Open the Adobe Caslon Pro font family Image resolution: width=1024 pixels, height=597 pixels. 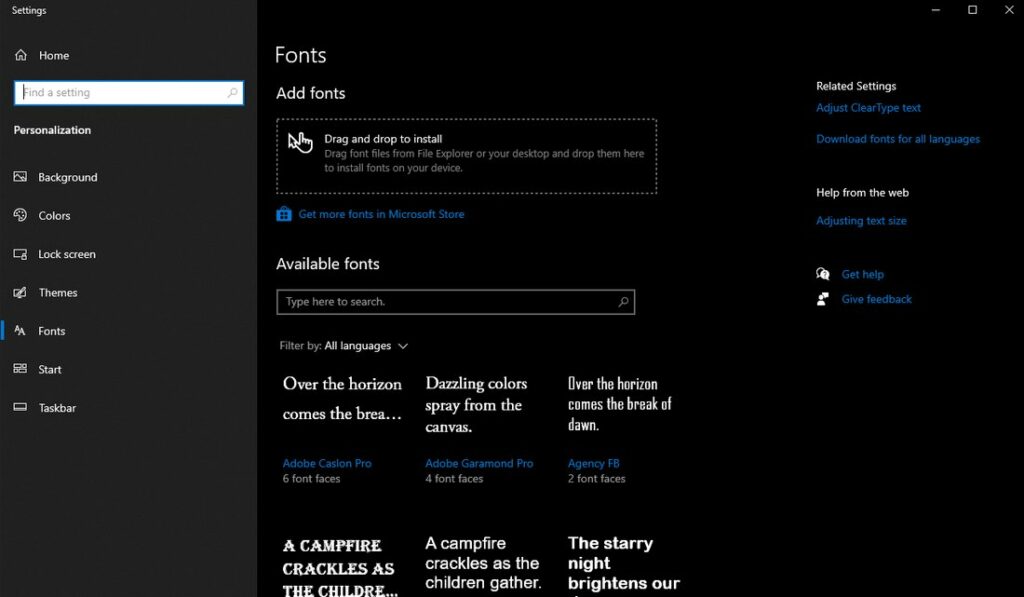click(327, 463)
